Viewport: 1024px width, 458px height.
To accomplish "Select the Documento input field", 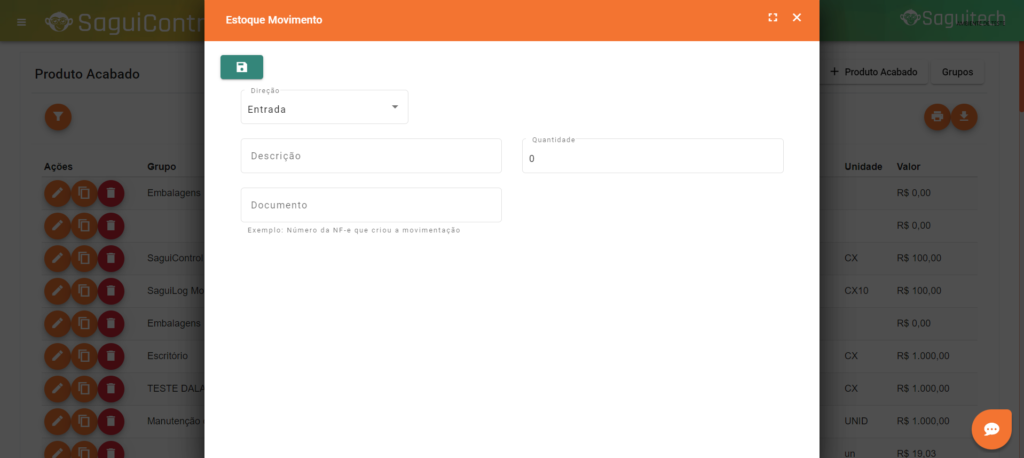I will [371, 205].
